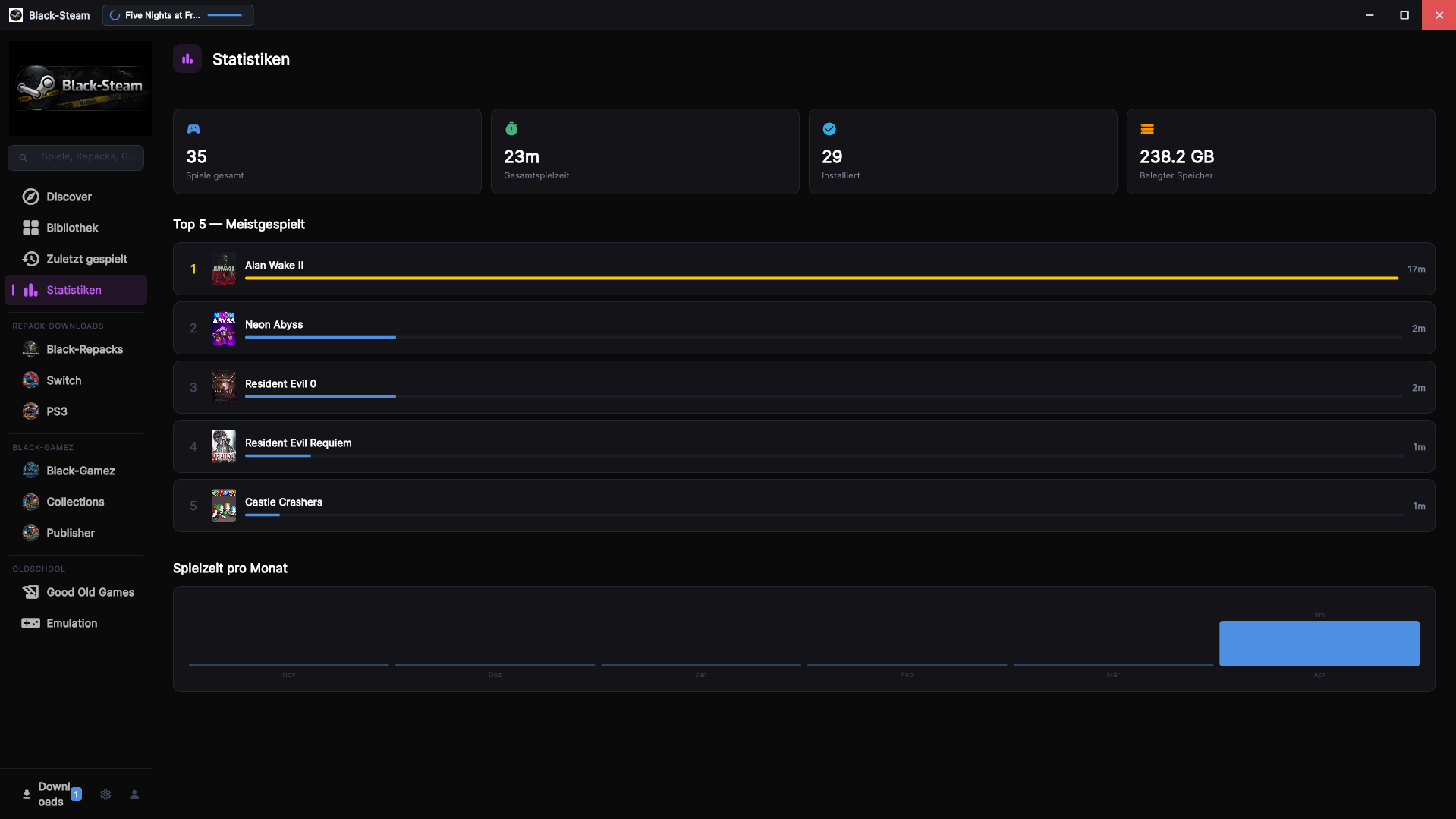This screenshot has height=819, width=1456.
Task: Click the Alan Wake II yellow playtime bar
Action: (x=822, y=279)
